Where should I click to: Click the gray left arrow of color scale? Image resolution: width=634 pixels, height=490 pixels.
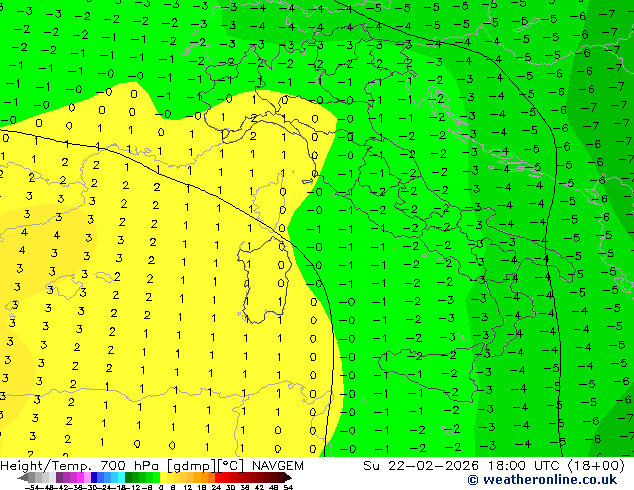pyautogui.click(x=23, y=477)
